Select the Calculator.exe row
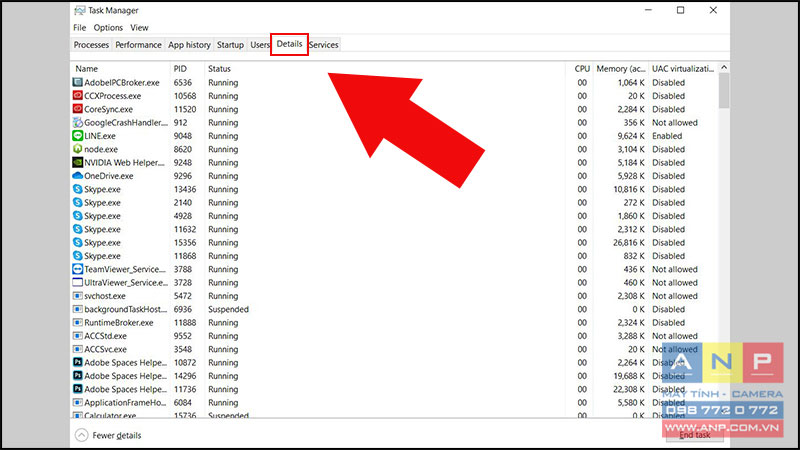Screen dimensions: 800x450 [394, 415]
